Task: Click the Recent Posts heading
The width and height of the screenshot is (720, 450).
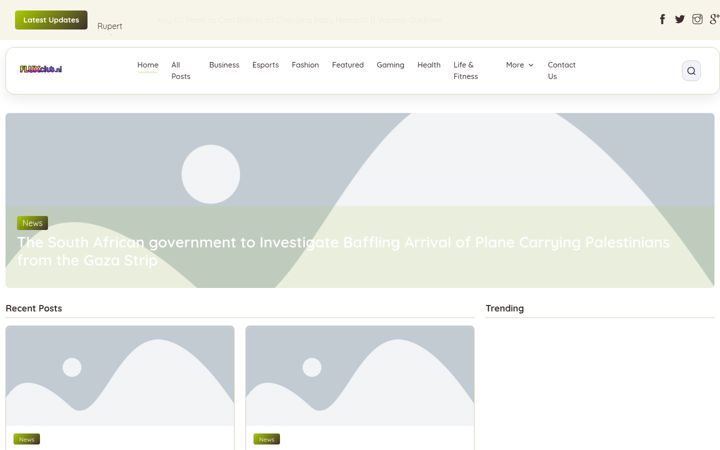Action: pos(34,309)
